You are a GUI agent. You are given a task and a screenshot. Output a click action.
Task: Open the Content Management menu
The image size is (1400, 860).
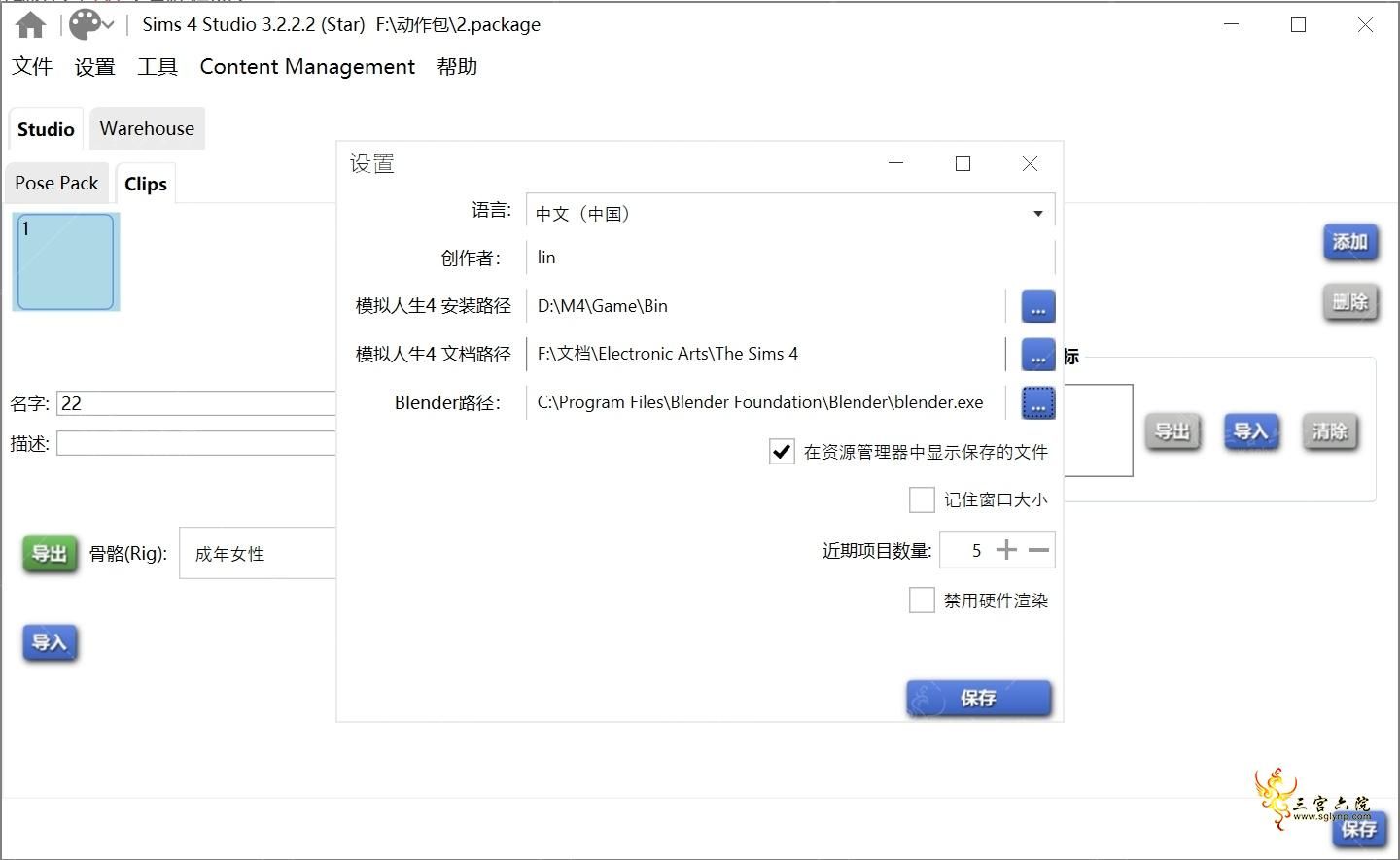307,67
